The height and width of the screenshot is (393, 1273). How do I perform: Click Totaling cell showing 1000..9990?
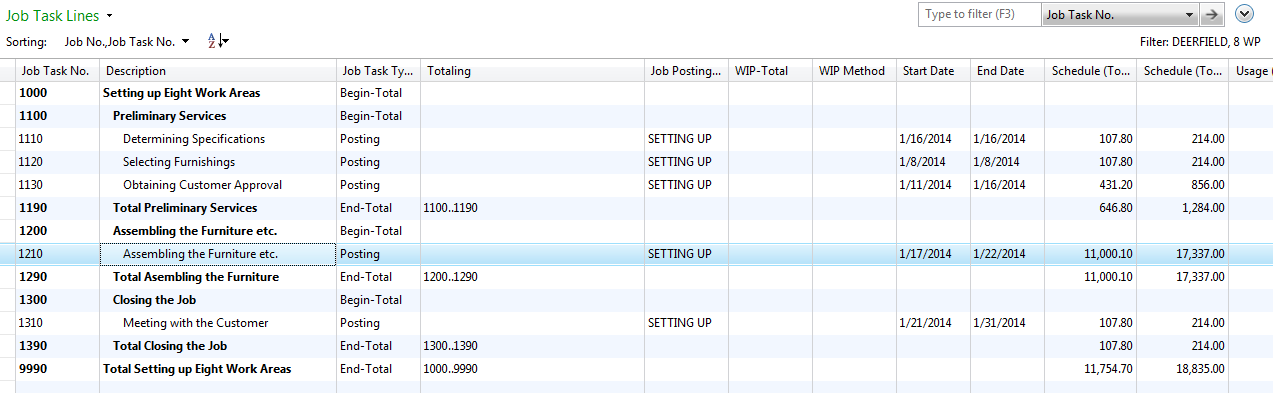532,369
